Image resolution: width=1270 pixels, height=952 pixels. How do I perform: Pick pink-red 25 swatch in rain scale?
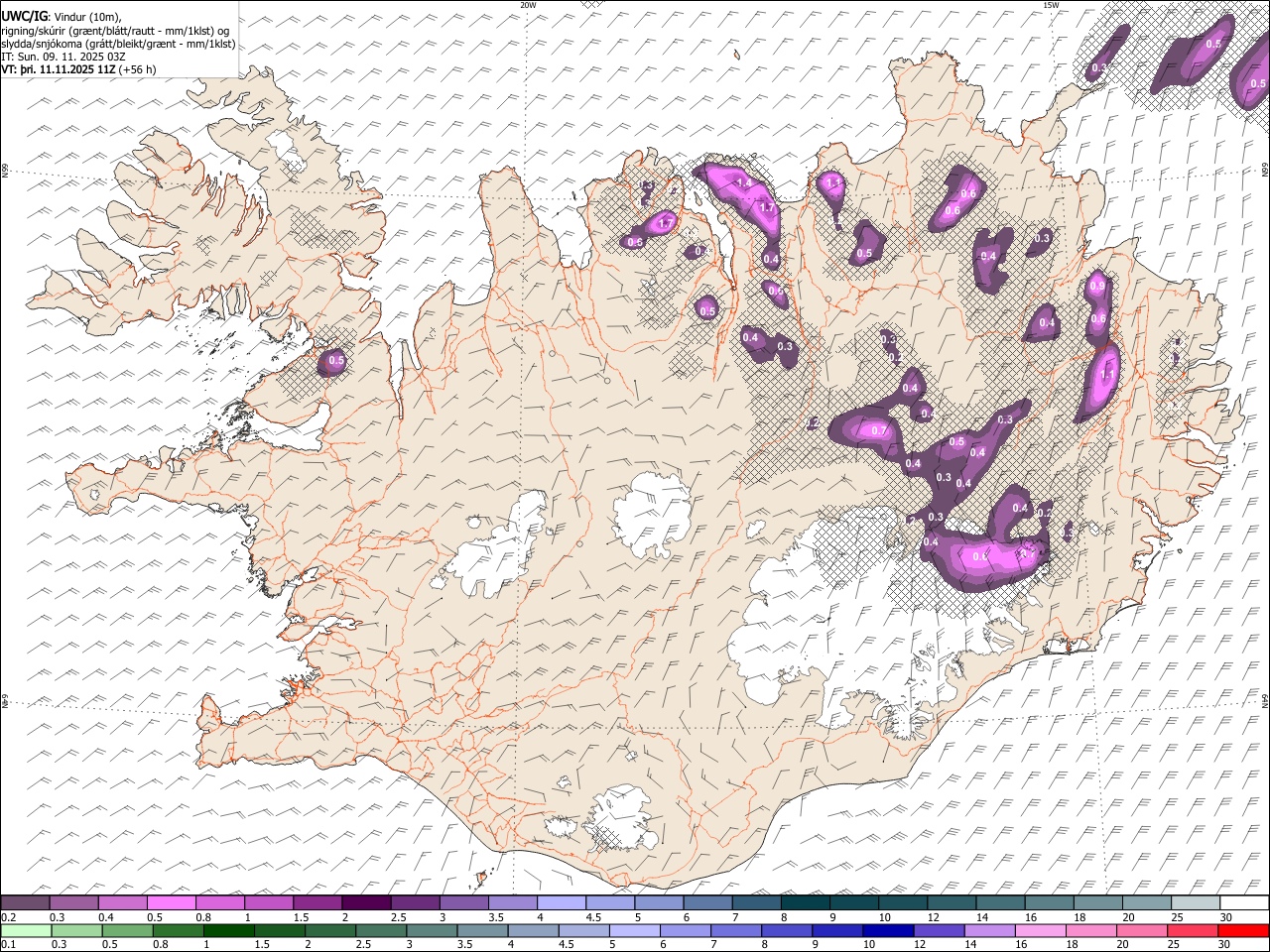pyautogui.click(x=1193, y=931)
